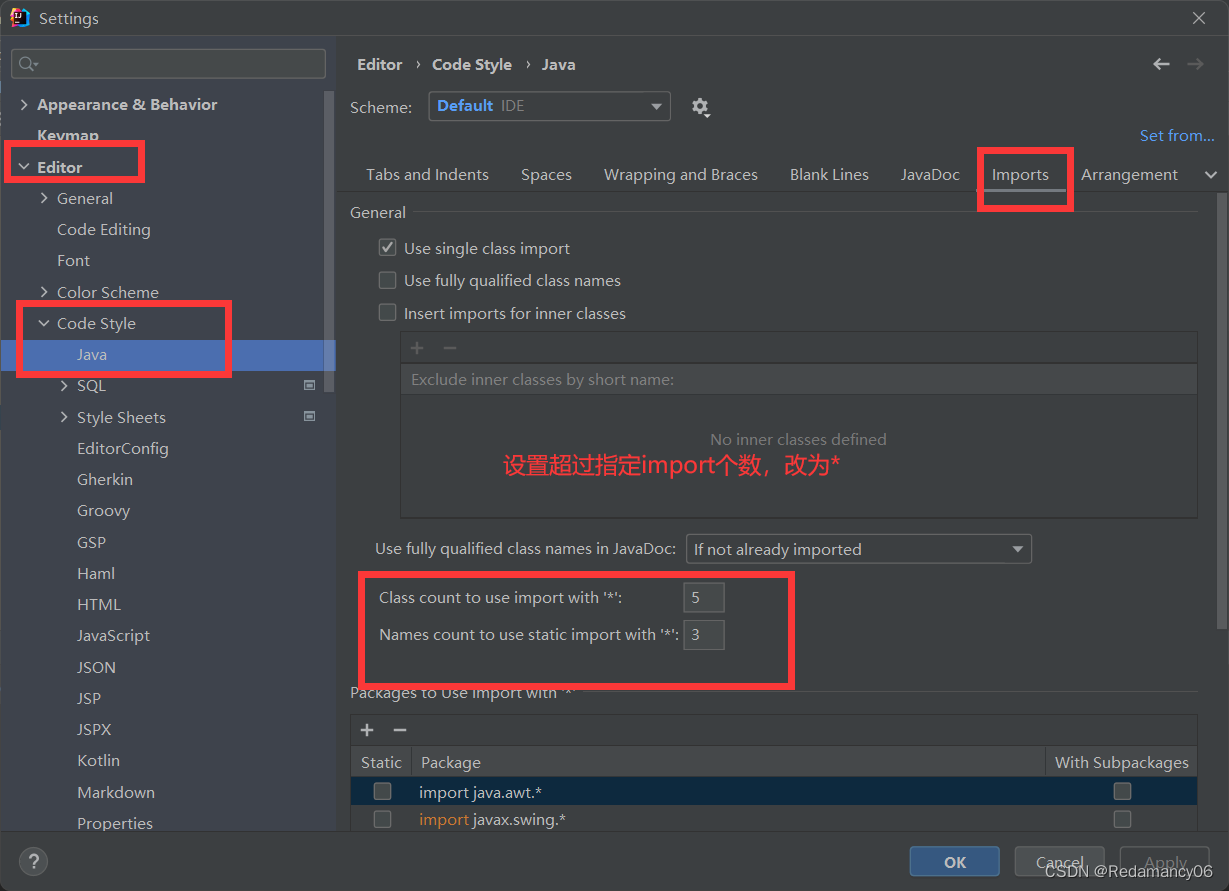
Task: Select Java under Code Style
Action: pyautogui.click(x=92, y=354)
